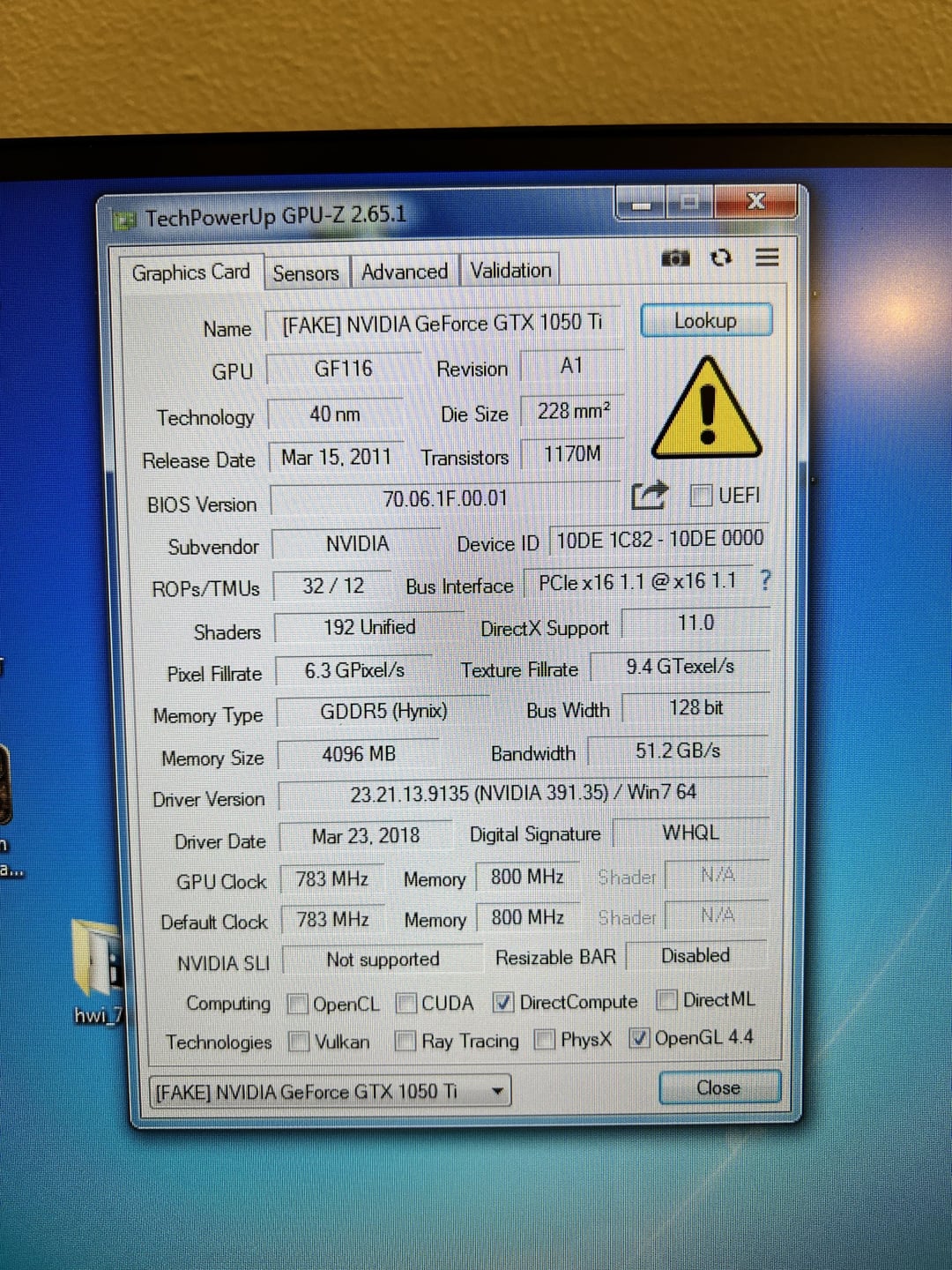This screenshot has height=1270, width=952.
Task: Click the DirectX Support field 11.0
Action: [695, 624]
